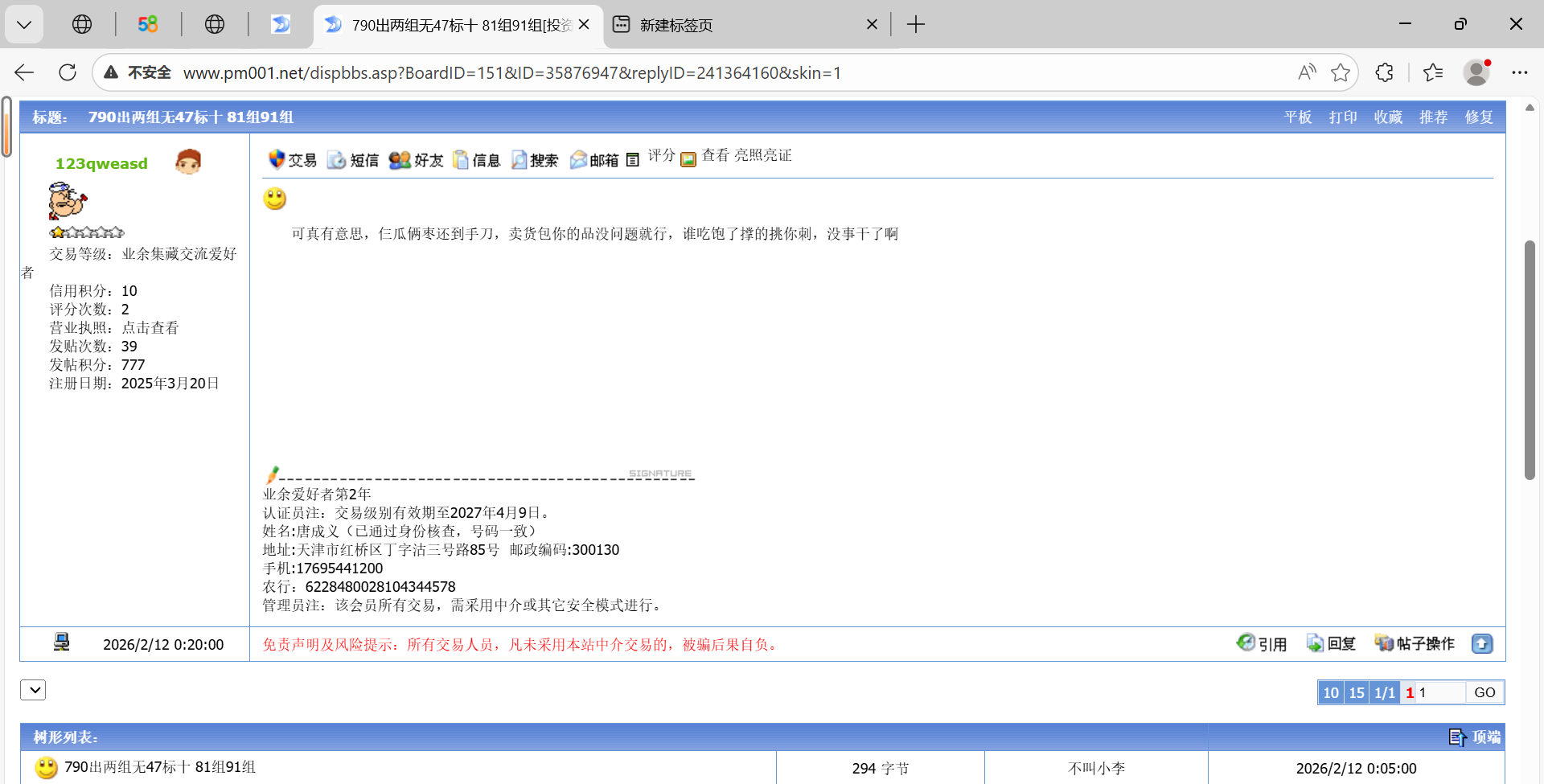This screenshot has height=784, width=1544.
Task: Click the 好友 friends icon
Action: pos(400,160)
